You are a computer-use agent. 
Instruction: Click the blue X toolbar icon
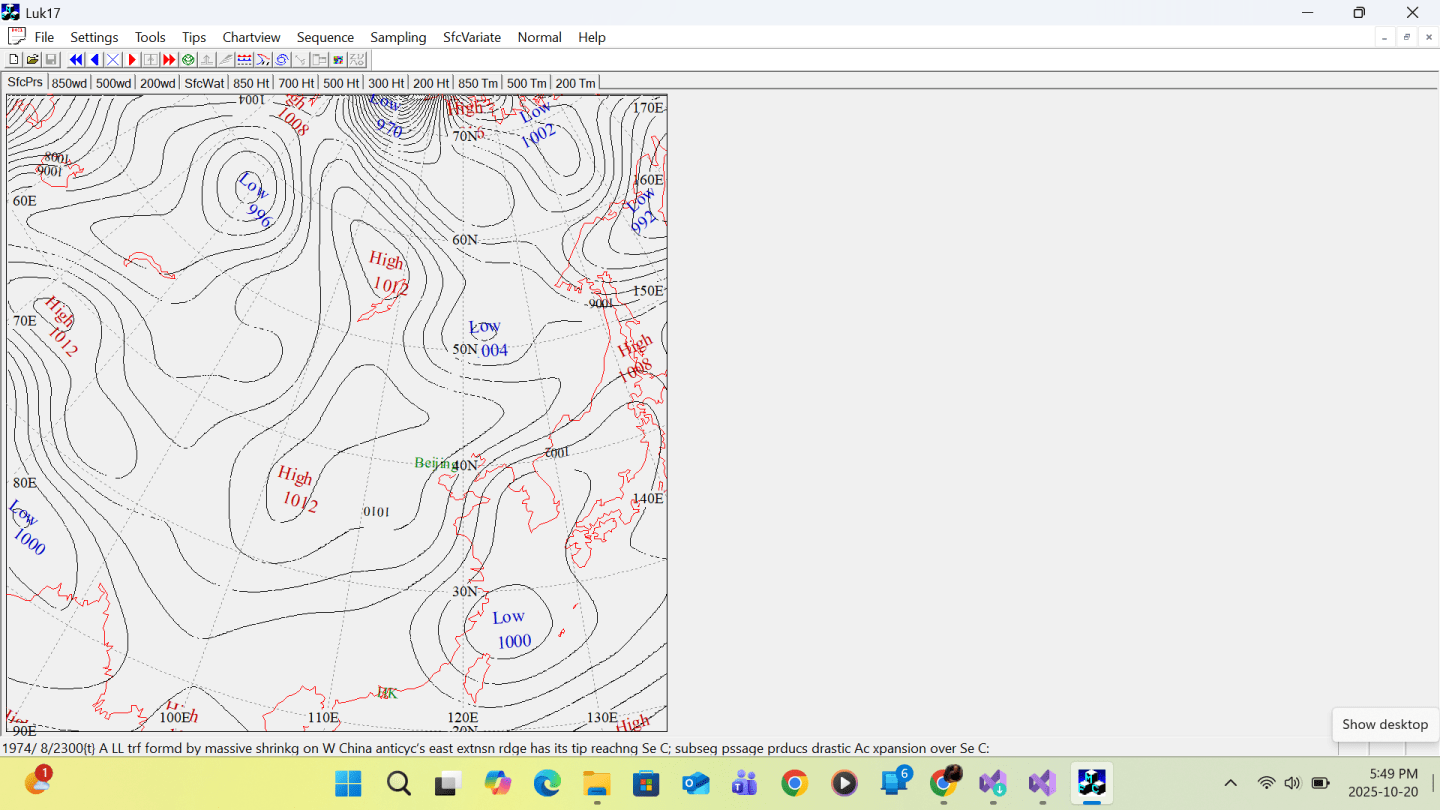pos(113,60)
